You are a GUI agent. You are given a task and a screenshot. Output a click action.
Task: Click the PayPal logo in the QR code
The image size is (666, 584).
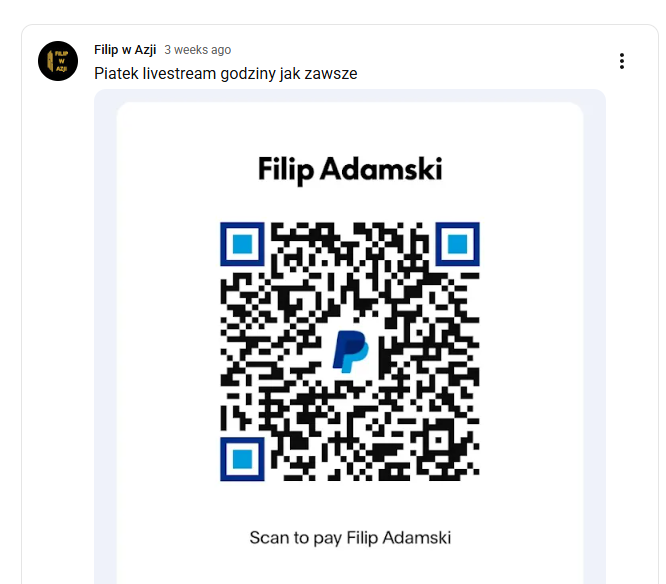[350, 351]
